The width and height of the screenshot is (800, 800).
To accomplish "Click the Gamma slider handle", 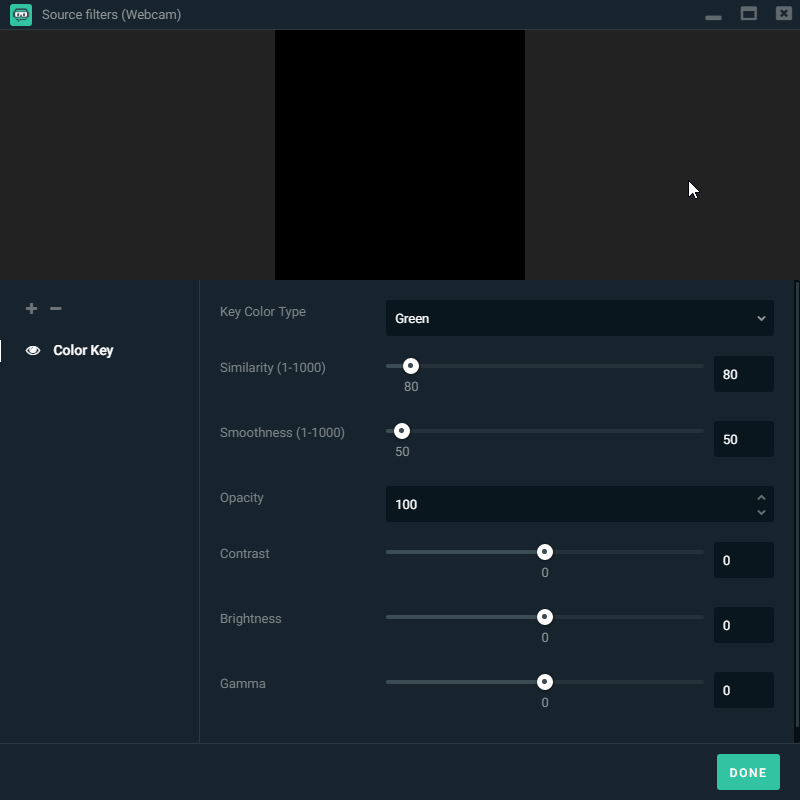I will coord(545,682).
